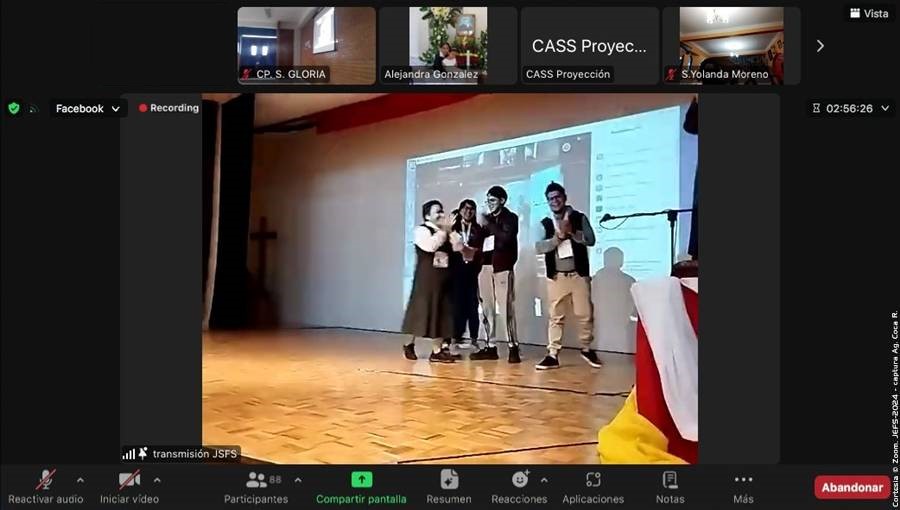Open the Facebook livestream dropdown

click(87, 108)
